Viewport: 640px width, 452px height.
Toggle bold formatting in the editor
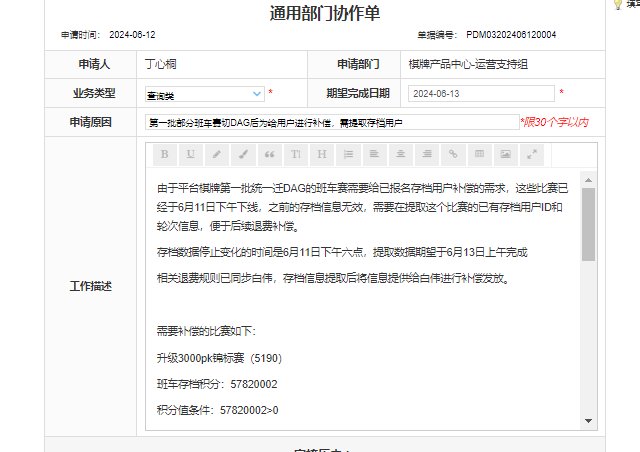163,154
